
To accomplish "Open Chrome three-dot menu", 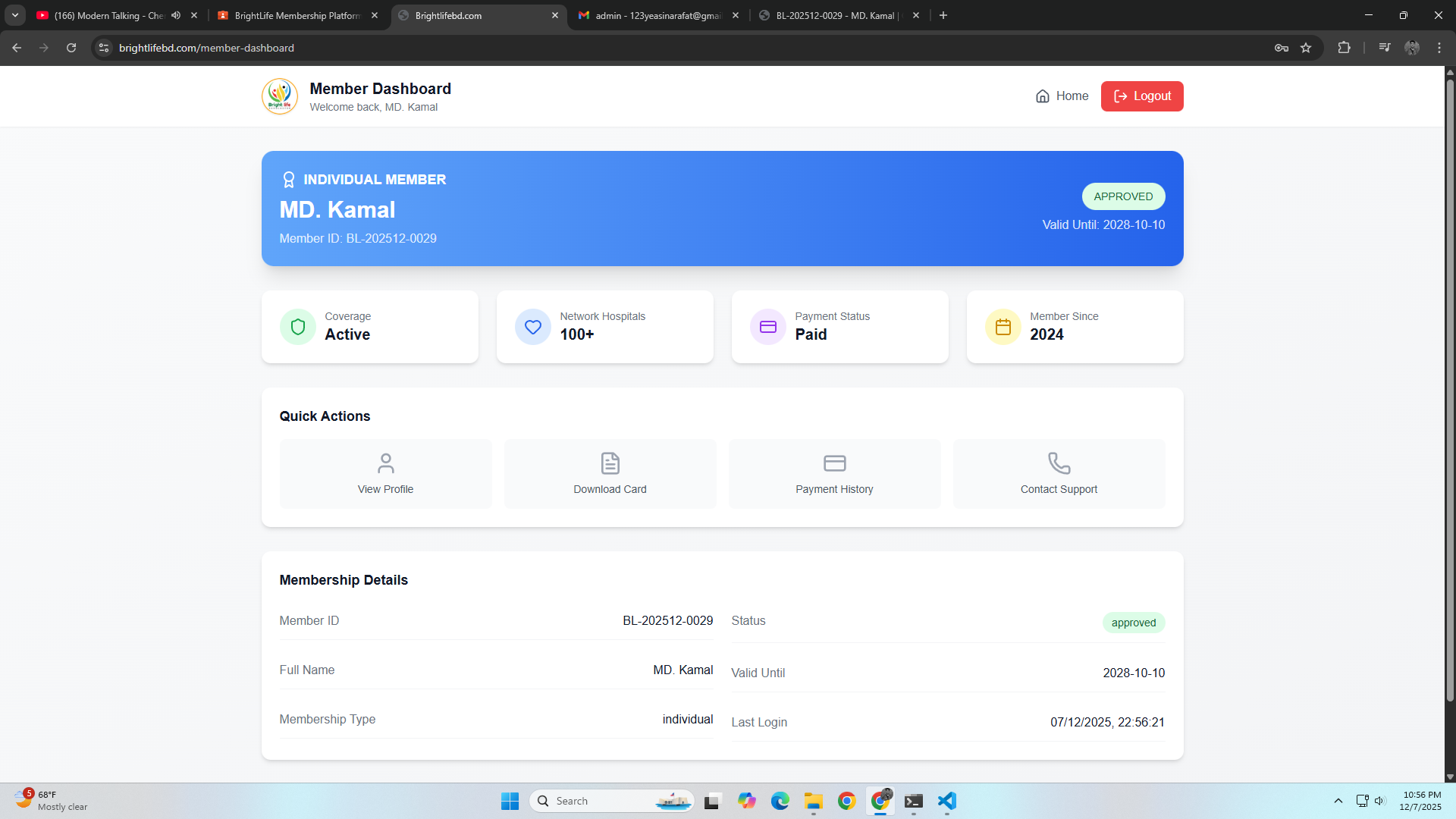I will [1439, 48].
